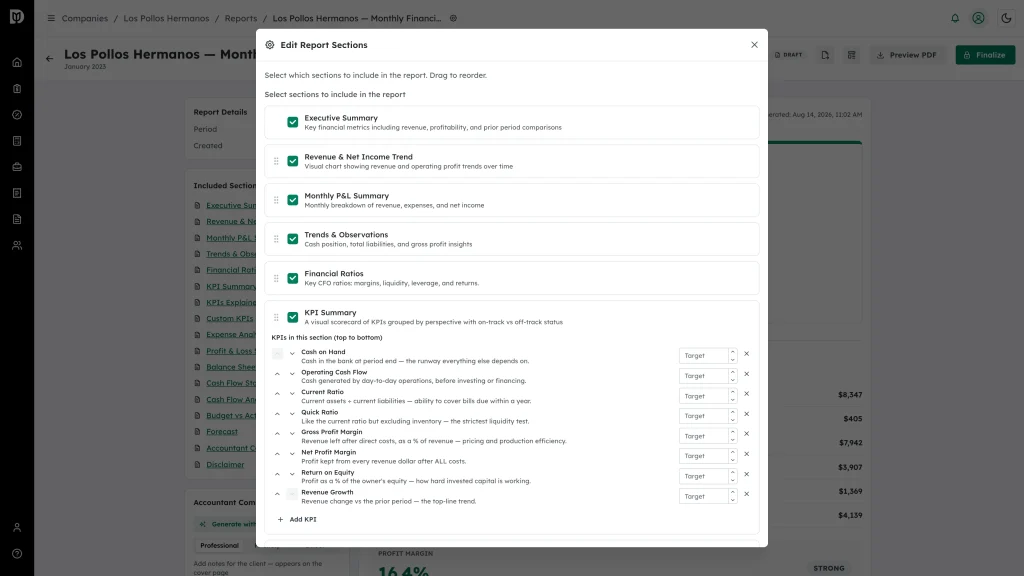The height and width of the screenshot is (576, 1024).
Task: Click the app logo in sidebar
Action: tap(17, 16)
